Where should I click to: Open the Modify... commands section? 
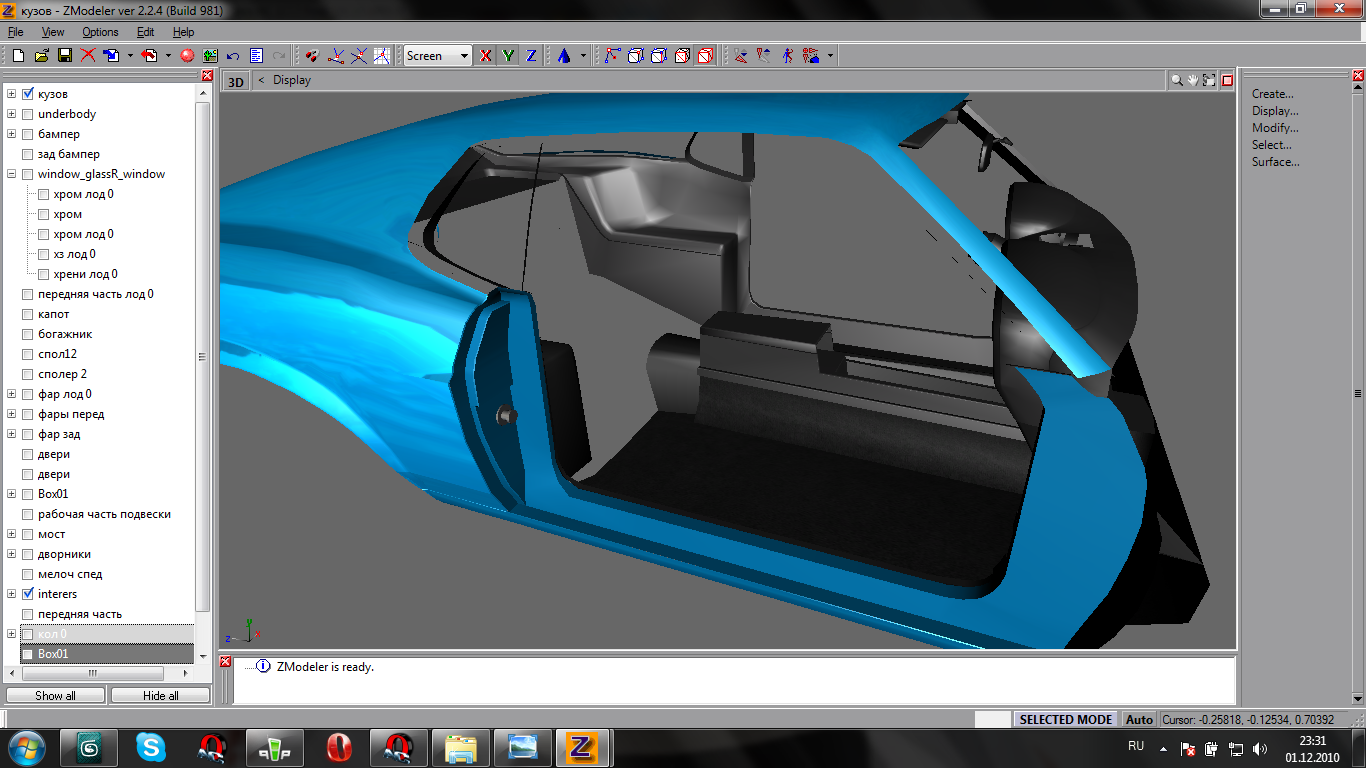point(1275,128)
